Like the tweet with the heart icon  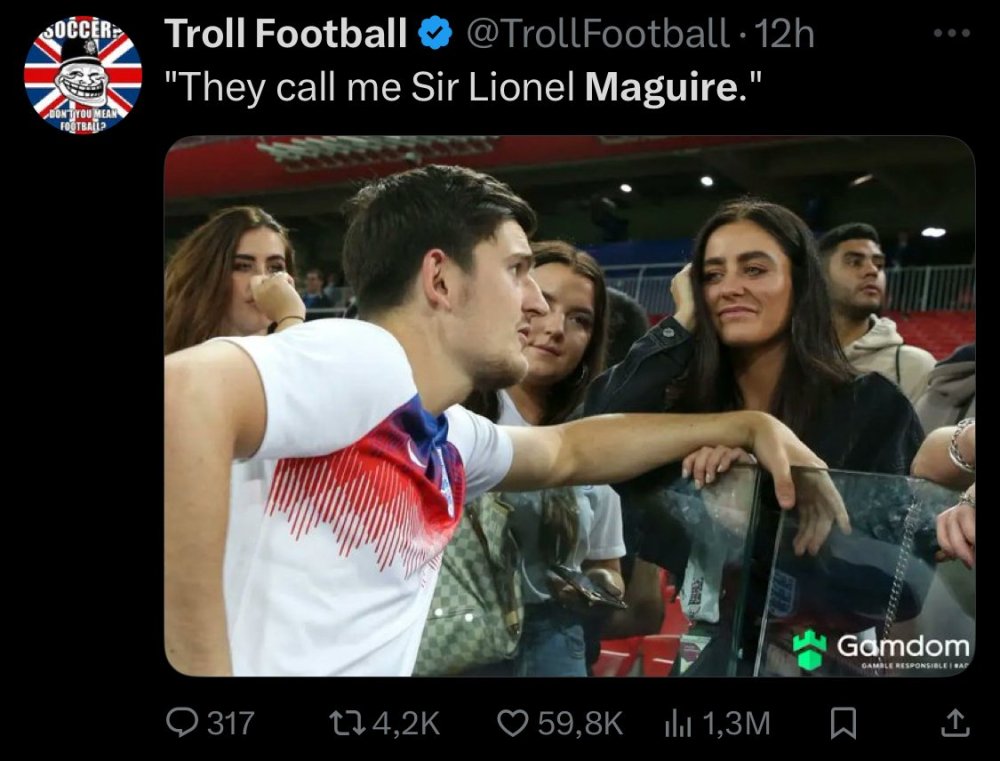[512, 722]
